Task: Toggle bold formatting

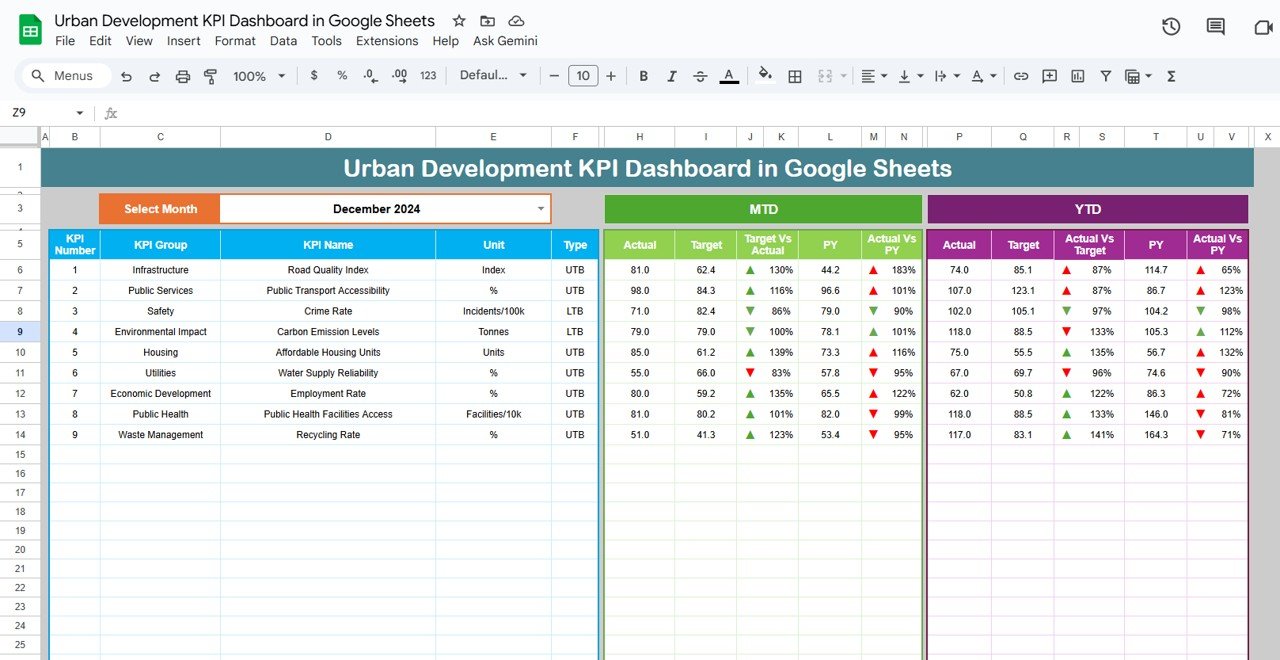Action: (643, 75)
